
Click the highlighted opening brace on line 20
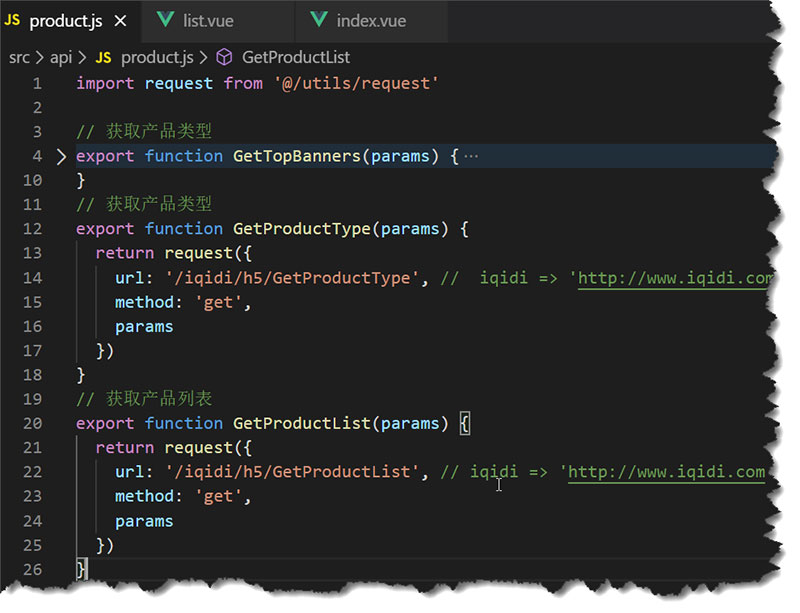[x=465, y=424]
